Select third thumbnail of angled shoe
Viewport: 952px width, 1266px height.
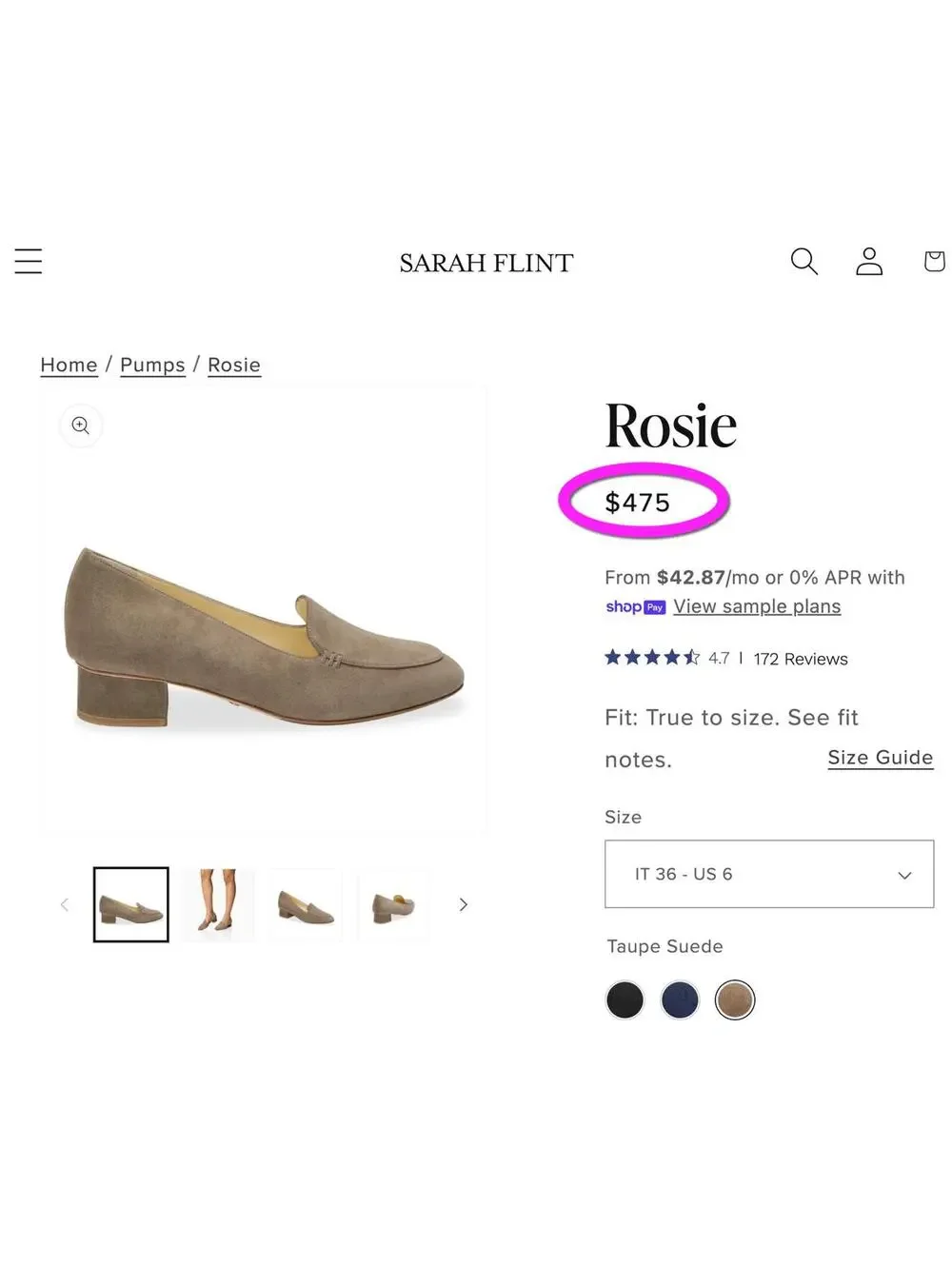tap(306, 904)
